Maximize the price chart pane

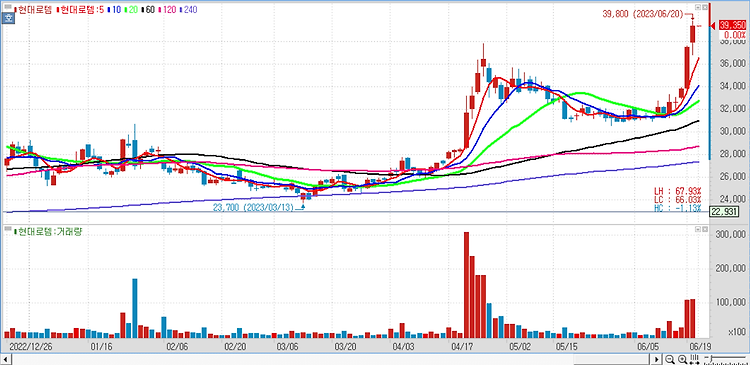[x=704, y=7]
